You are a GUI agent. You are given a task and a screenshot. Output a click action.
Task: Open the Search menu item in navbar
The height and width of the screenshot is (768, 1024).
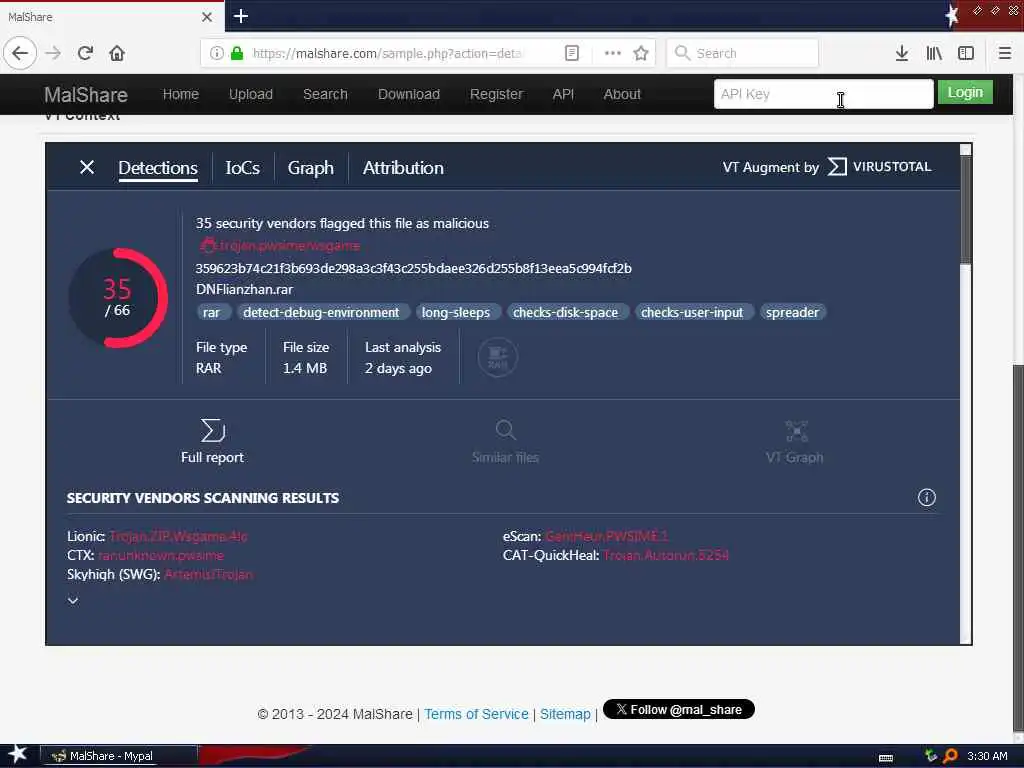325,94
